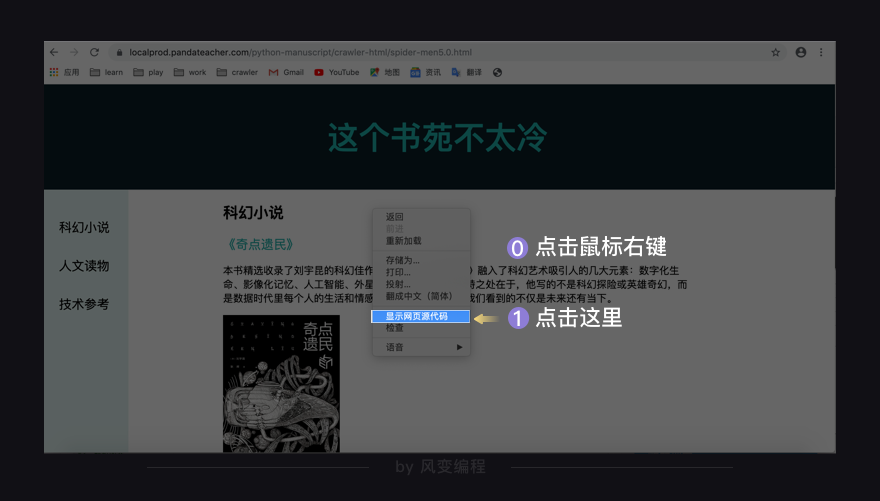Bookmark the page with the star icon
The image size is (880, 501).
click(x=776, y=52)
